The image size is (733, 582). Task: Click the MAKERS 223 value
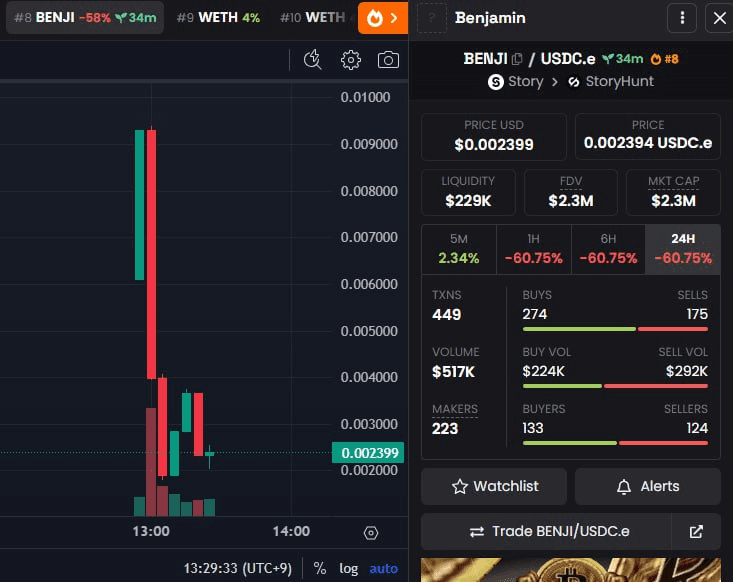pos(445,429)
